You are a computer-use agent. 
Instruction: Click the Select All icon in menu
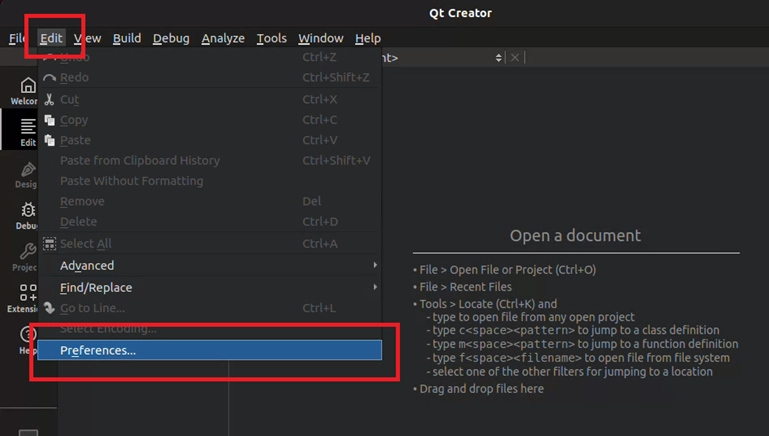[x=49, y=243]
